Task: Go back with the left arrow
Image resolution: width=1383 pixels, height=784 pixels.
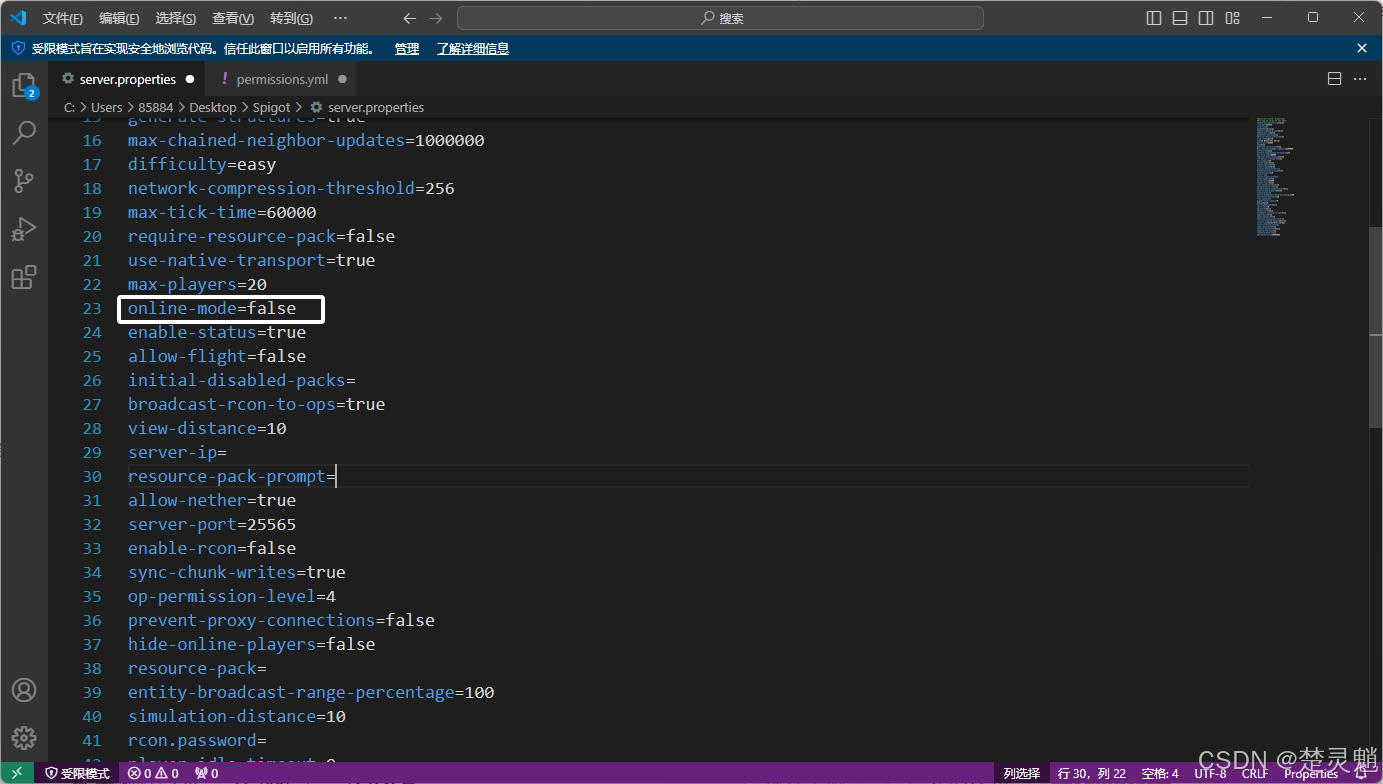Action: (409, 18)
